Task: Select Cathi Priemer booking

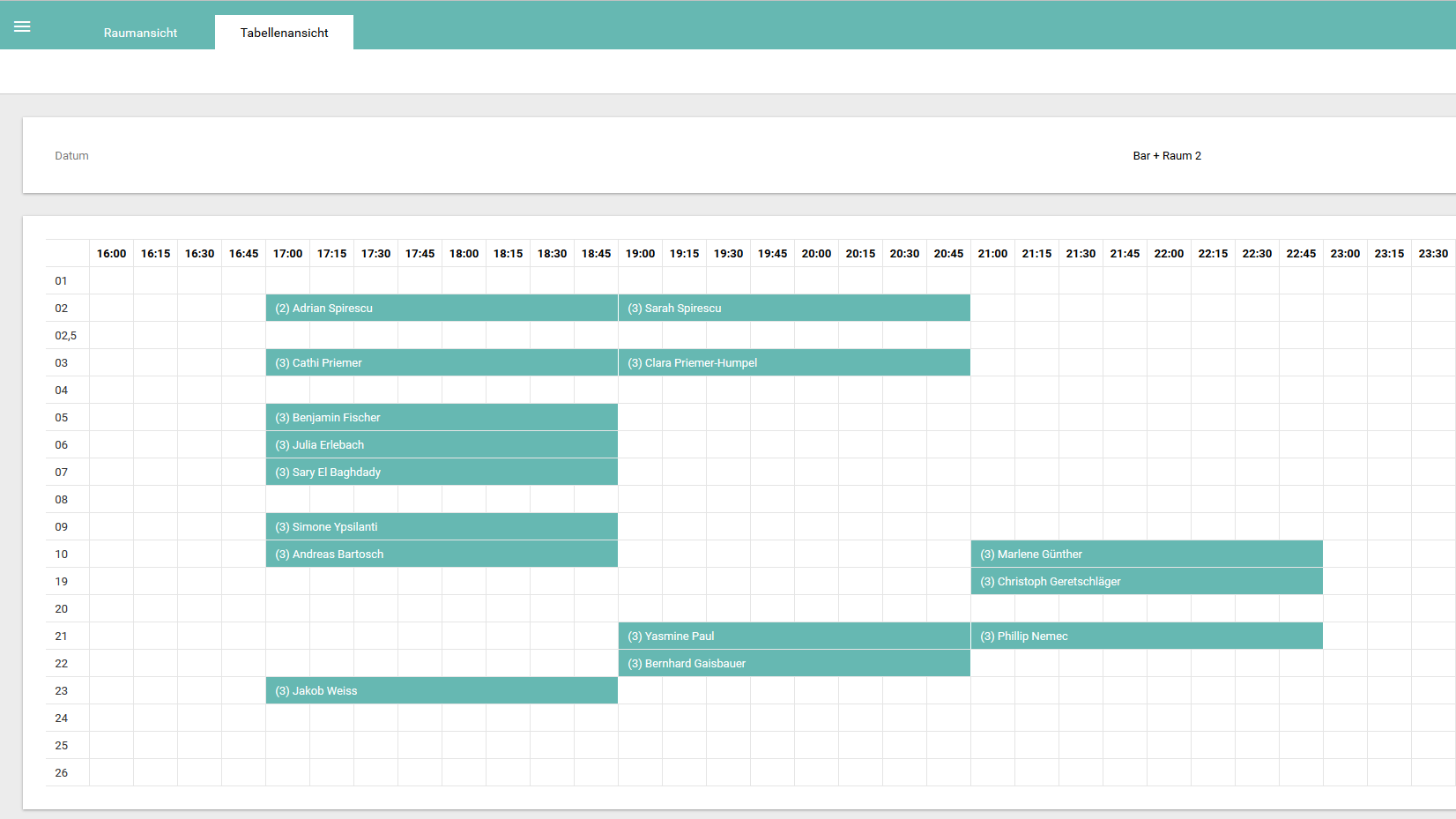Action: click(441, 363)
